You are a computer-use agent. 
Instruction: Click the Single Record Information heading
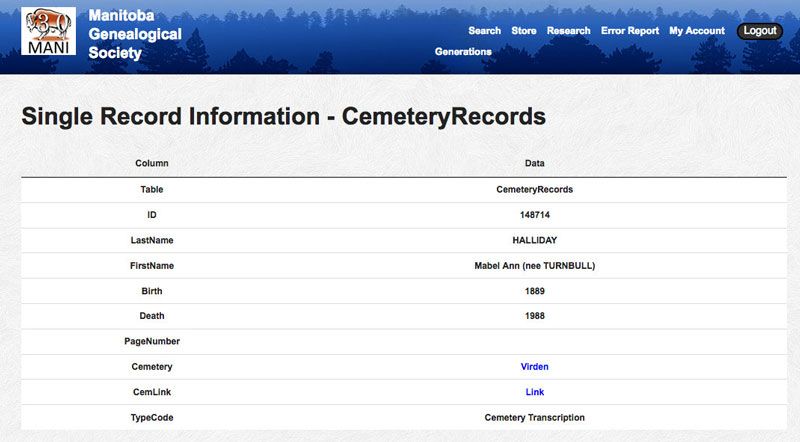(283, 116)
